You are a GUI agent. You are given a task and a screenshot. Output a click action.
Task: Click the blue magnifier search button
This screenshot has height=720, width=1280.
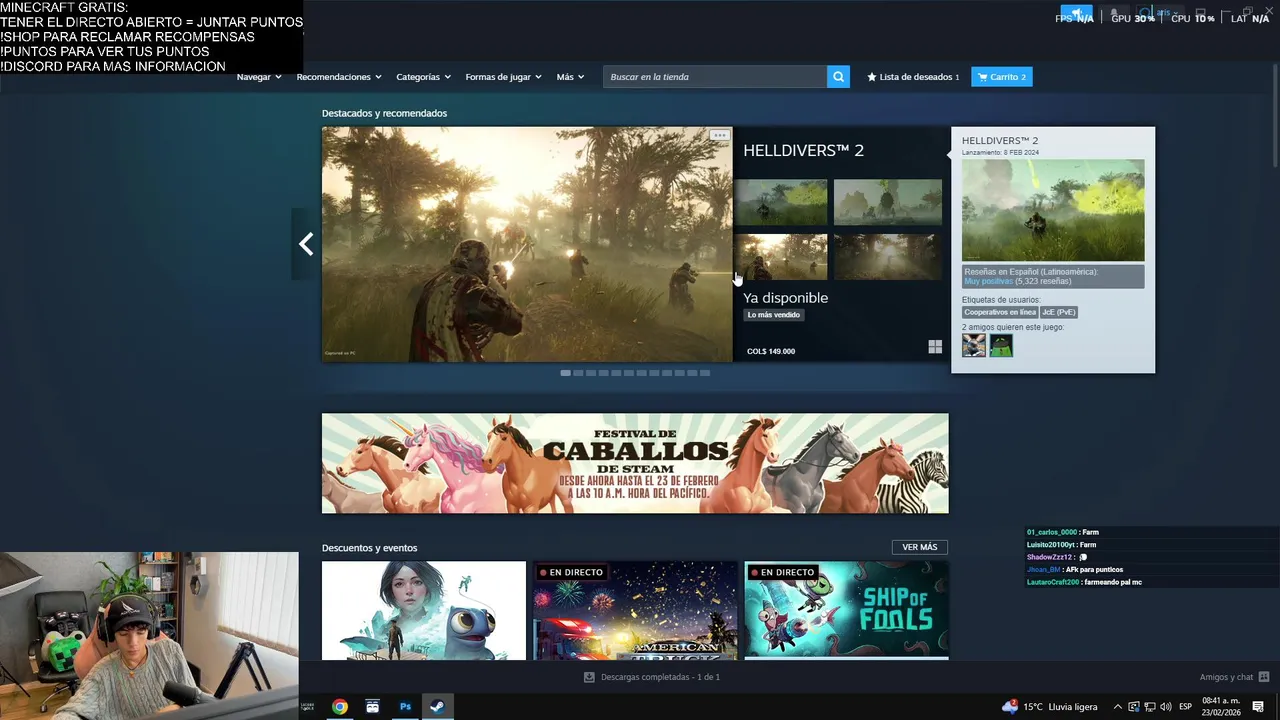pos(838,77)
